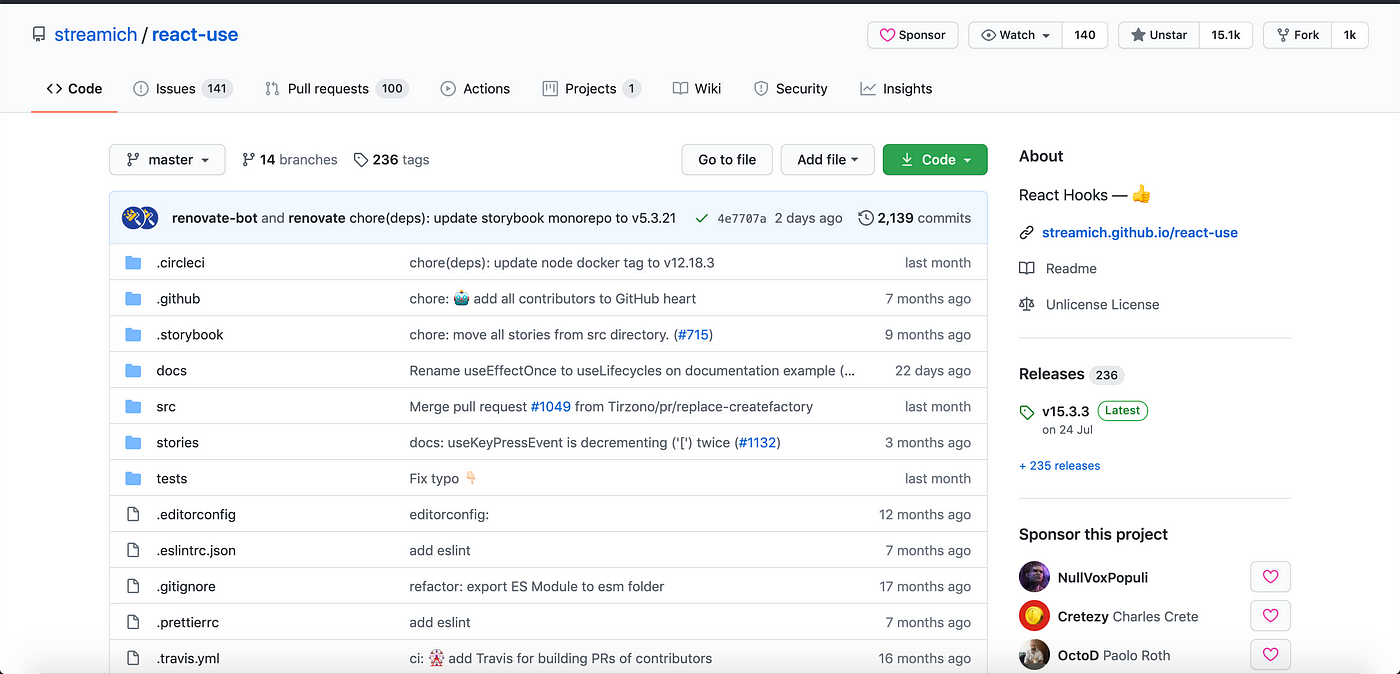This screenshot has width=1400, height=674.
Task: Open the master branch dropdown
Action: (167, 160)
